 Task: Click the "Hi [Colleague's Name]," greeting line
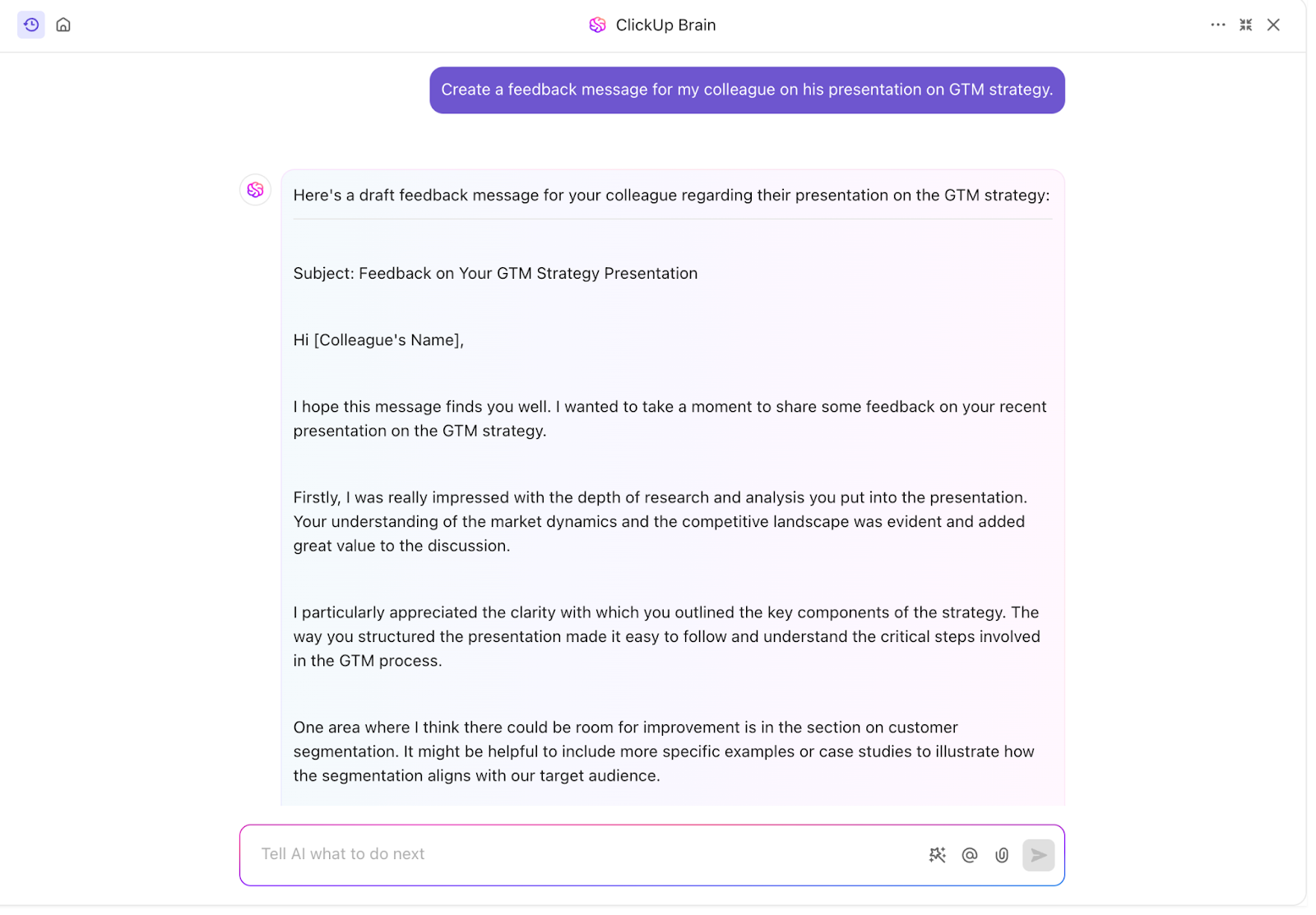[x=378, y=340]
